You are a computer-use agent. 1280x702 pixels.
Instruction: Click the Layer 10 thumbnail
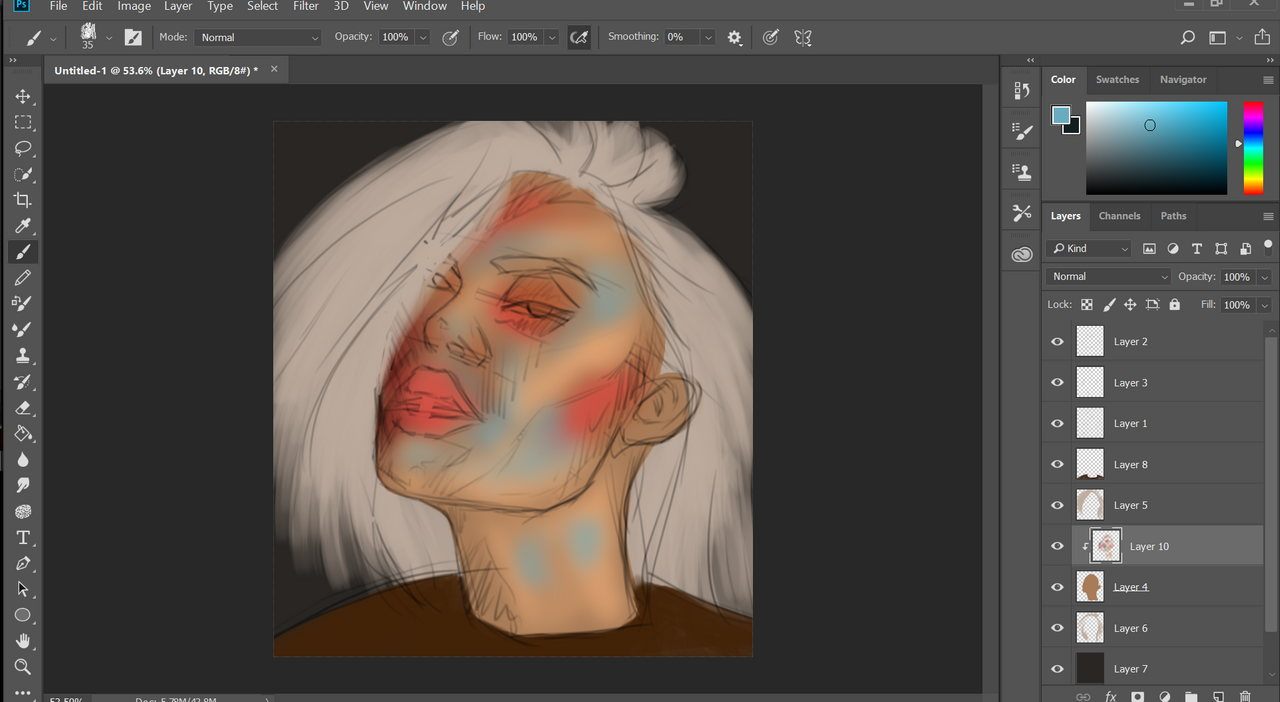coord(1106,546)
